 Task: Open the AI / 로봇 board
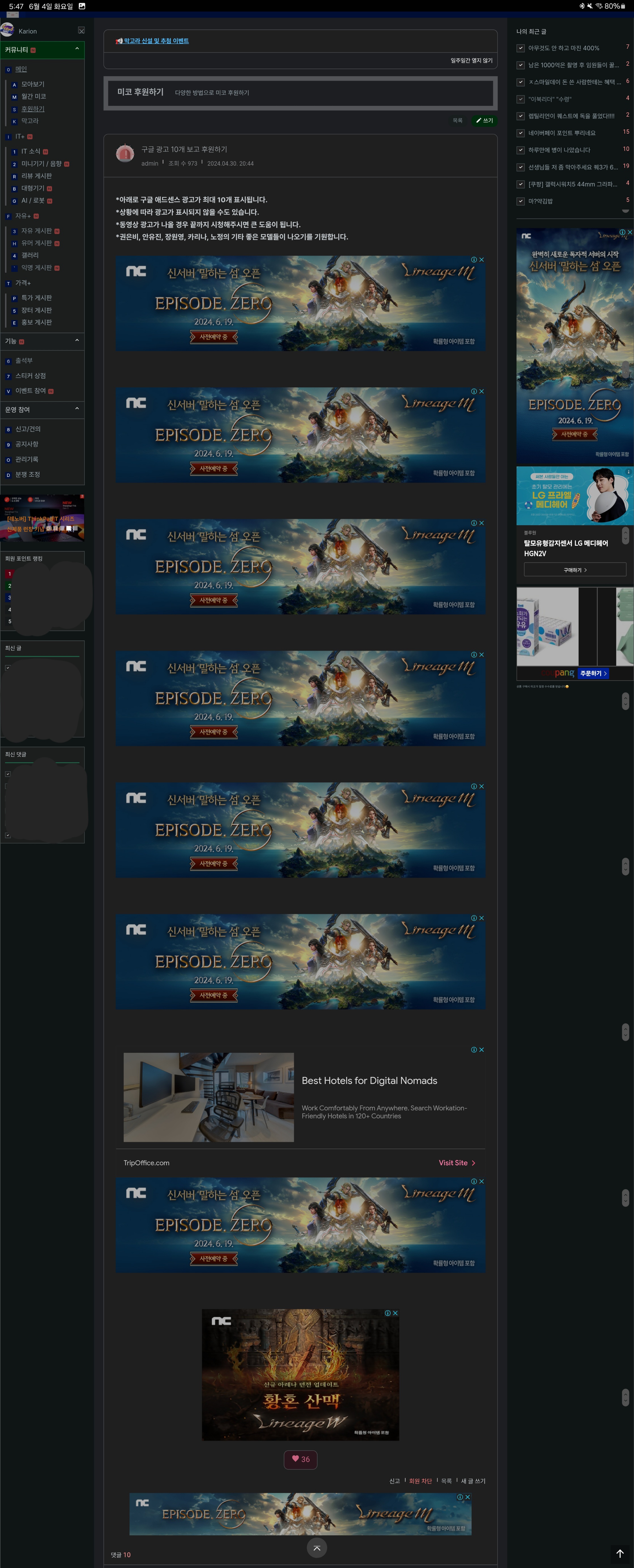tap(33, 201)
